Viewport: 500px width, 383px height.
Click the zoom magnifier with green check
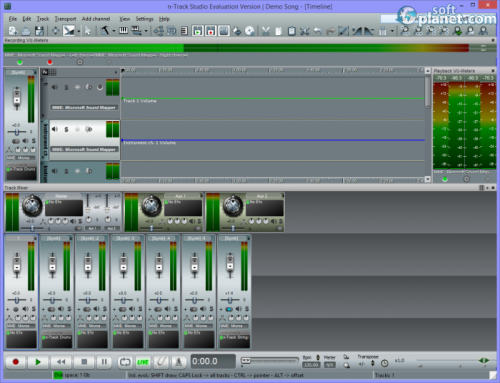click(458, 31)
